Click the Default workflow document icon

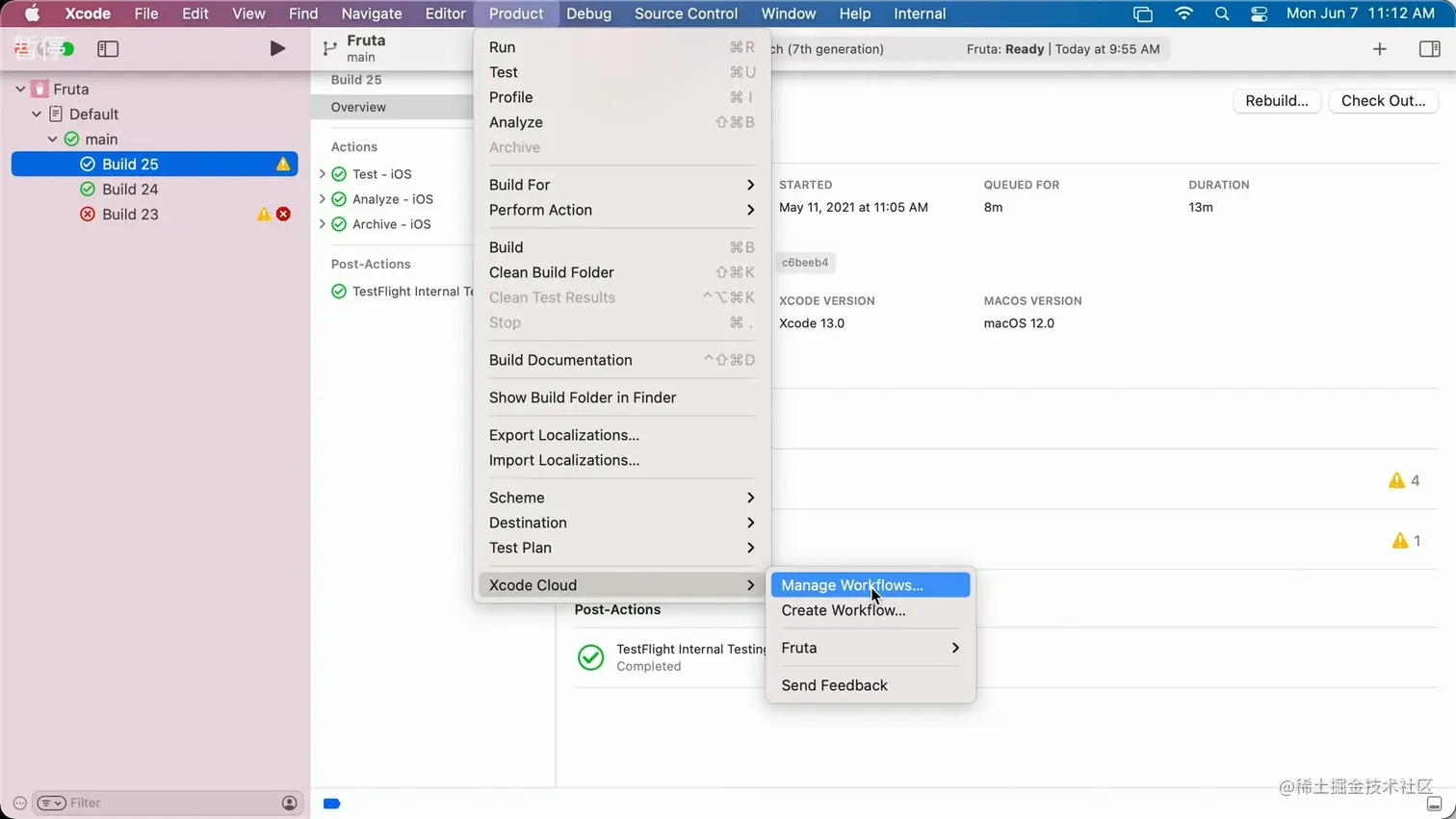[x=56, y=114]
